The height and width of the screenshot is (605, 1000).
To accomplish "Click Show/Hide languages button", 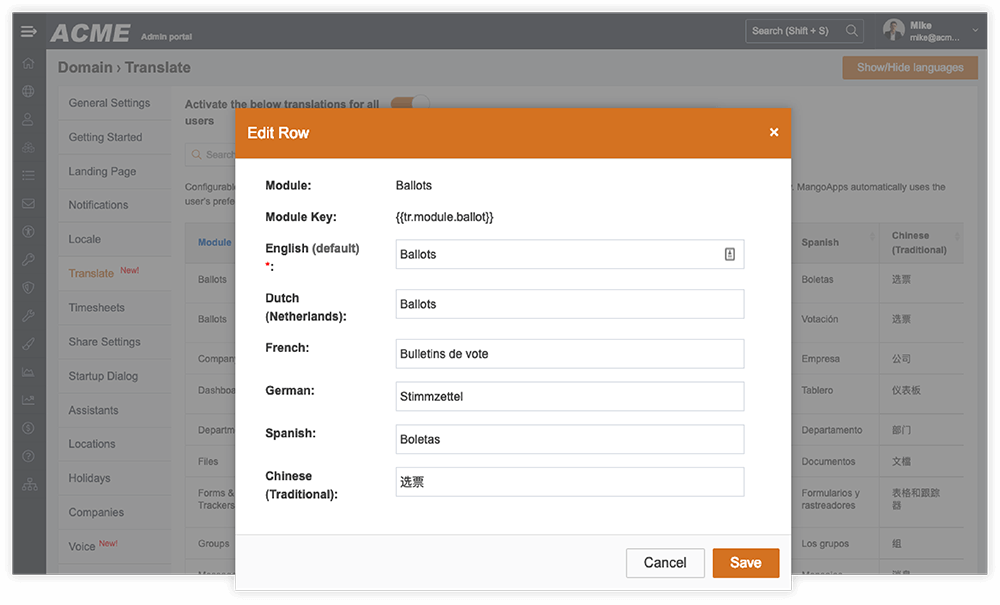I will pyautogui.click(x=909, y=67).
